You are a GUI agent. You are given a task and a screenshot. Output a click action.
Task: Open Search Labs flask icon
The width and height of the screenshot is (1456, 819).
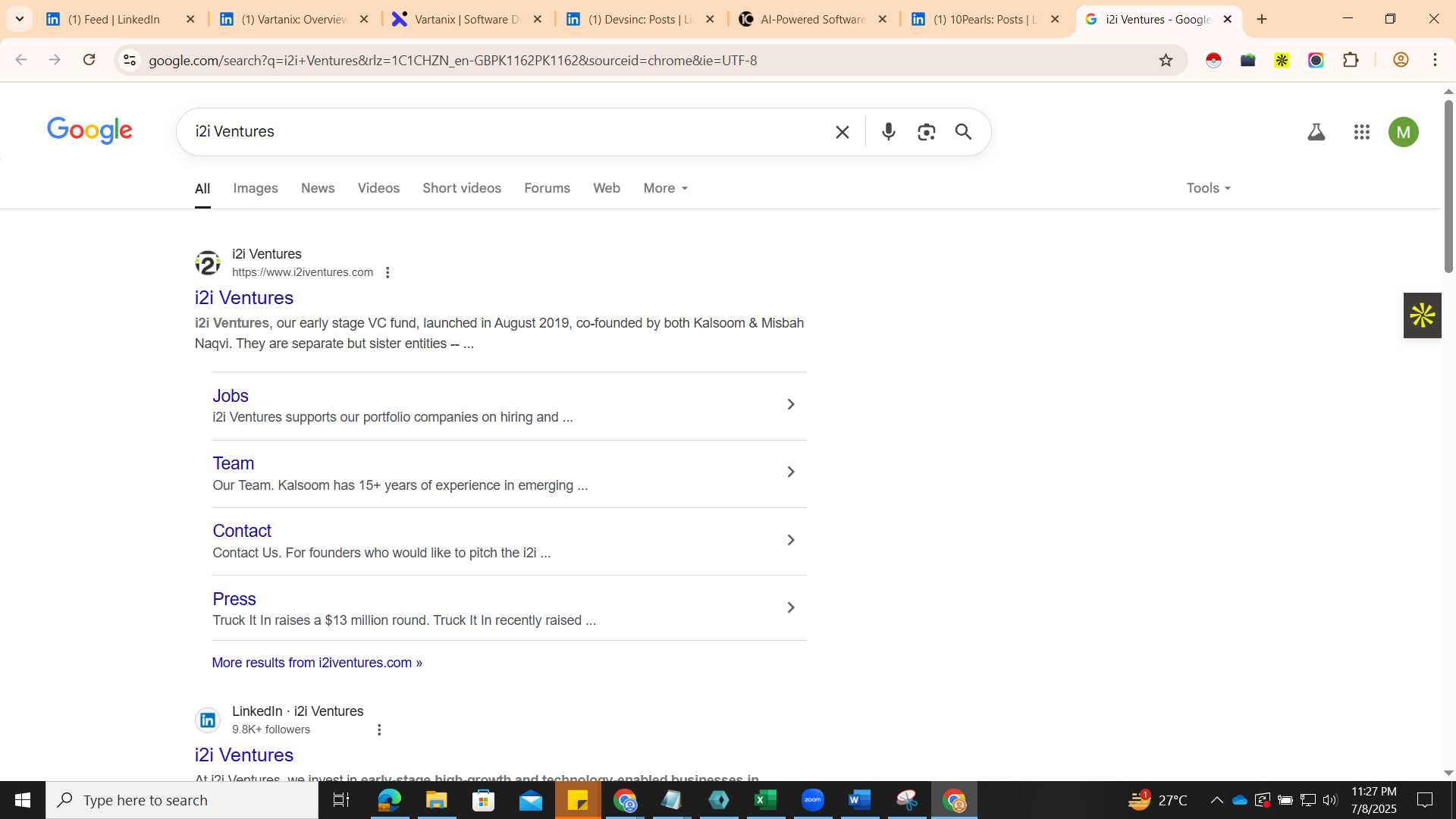(1316, 132)
